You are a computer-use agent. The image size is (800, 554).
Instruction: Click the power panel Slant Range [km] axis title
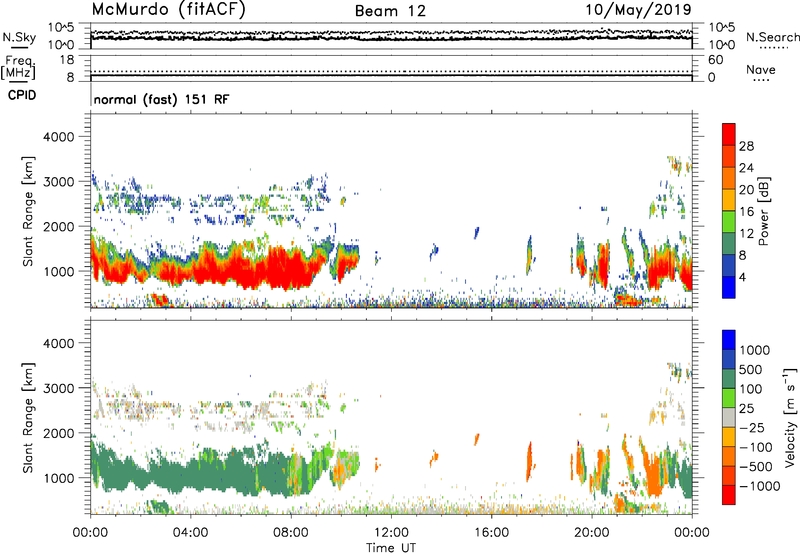pyautogui.click(x=28, y=211)
